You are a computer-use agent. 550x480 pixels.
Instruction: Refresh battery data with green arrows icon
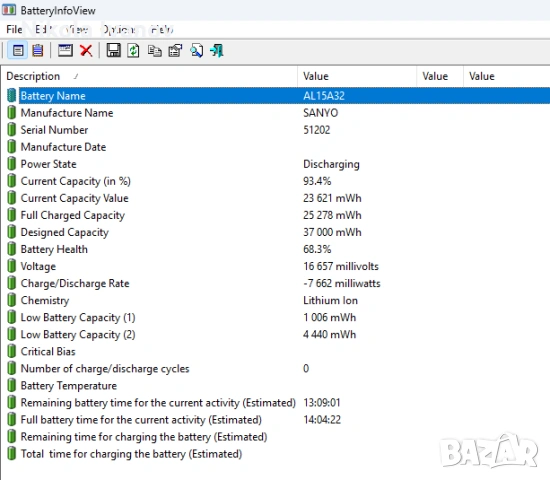(133, 51)
